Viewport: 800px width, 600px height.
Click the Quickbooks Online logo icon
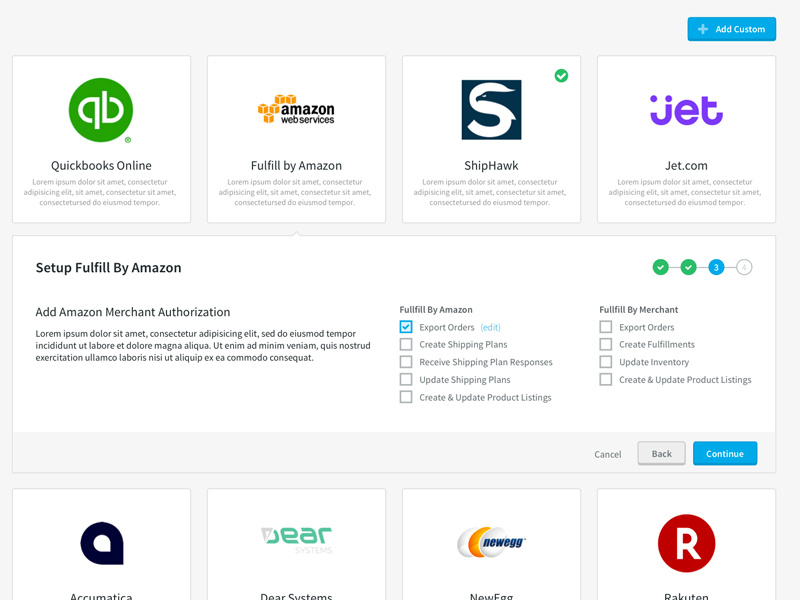point(101,110)
